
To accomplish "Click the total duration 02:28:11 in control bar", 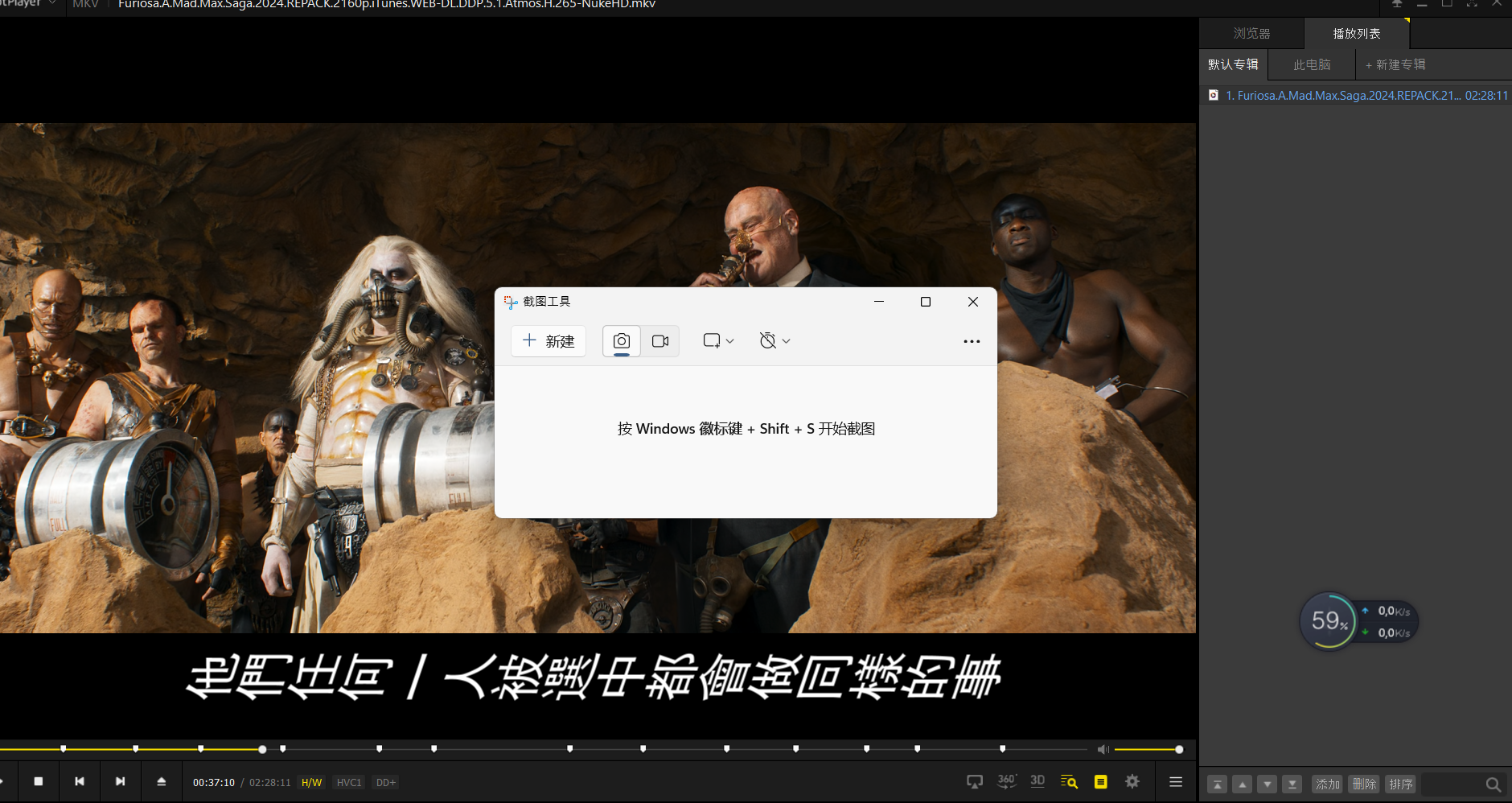I will [x=269, y=782].
